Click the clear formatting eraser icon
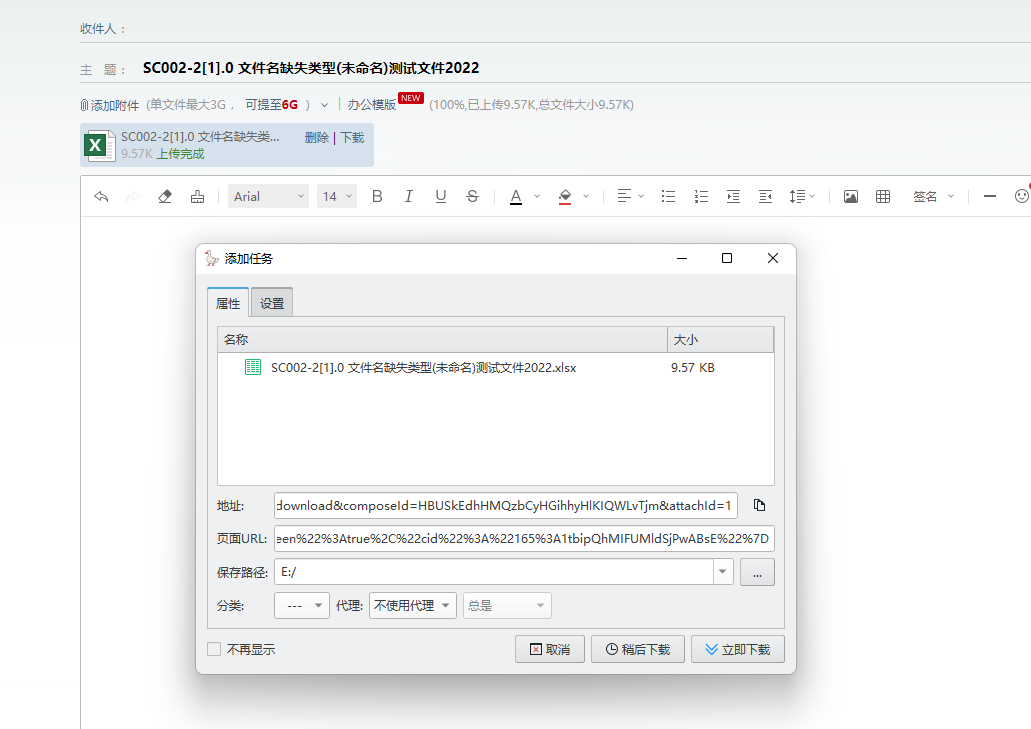1031x729 pixels. (x=164, y=196)
